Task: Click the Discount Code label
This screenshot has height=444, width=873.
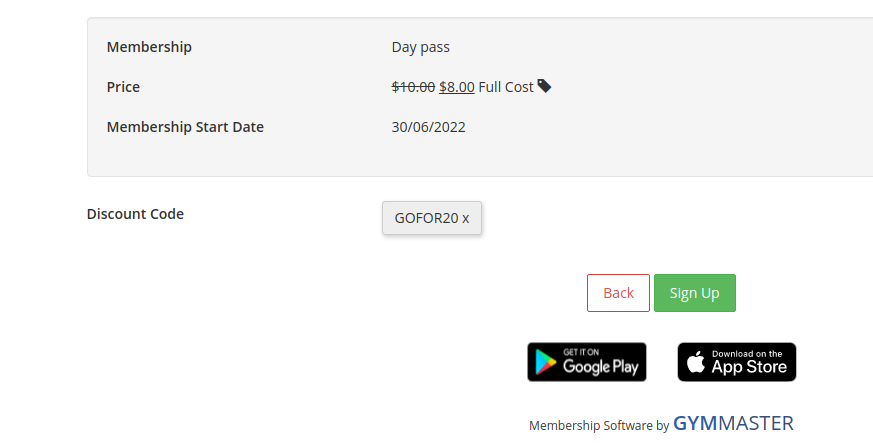Action: coord(135,214)
